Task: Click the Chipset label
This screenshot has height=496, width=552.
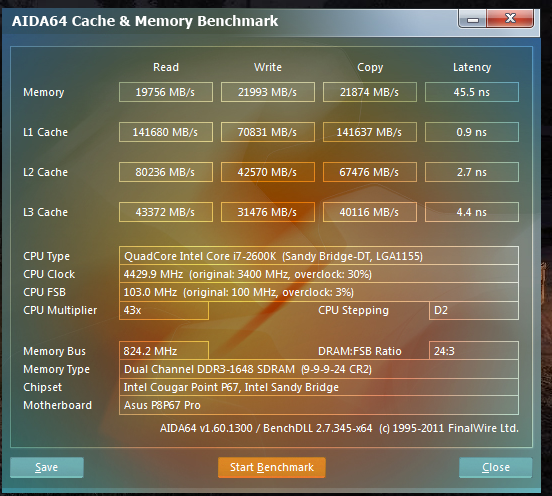Action: click(x=42, y=387)
